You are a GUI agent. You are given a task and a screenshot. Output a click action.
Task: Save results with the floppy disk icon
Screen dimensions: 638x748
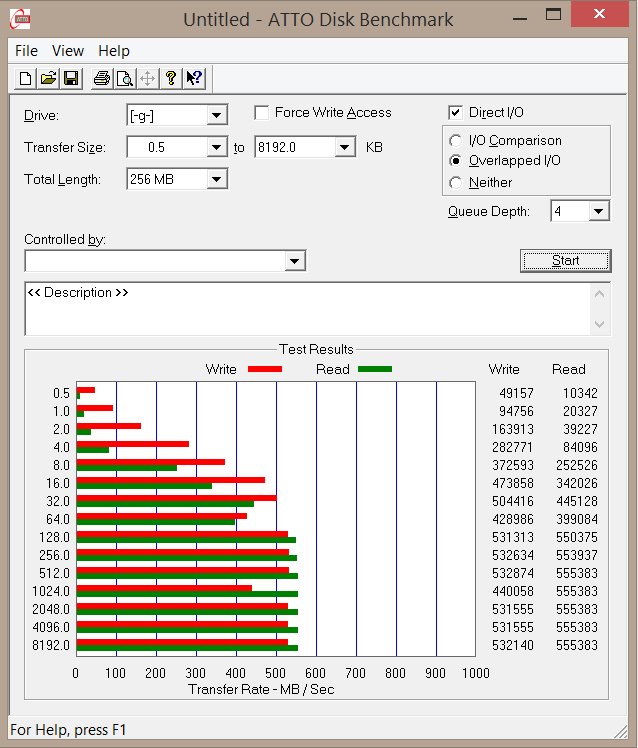(71, 79)
